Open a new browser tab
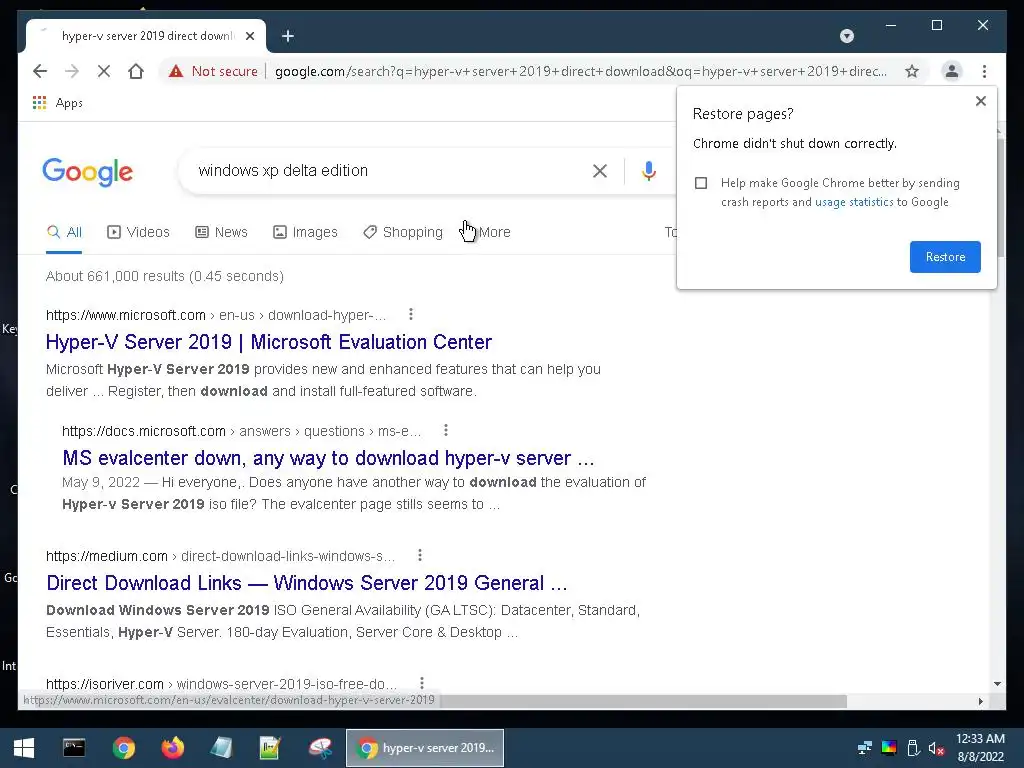Viewport: 1024px width, 768px height. (x=288, y=36)
